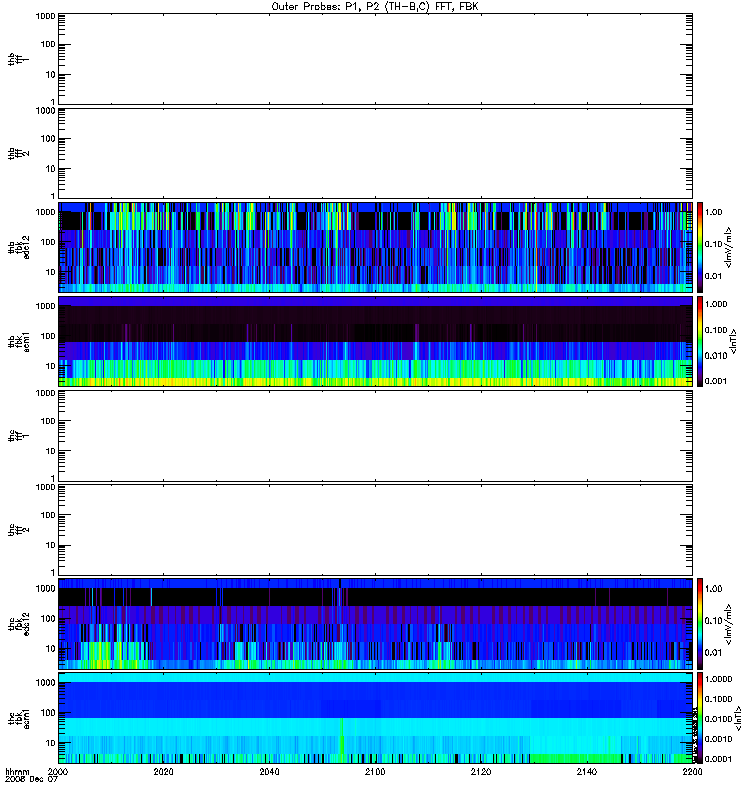This screenshot has width=750, height=800.
Task: Click the '2100' time axis label
Action: (x=375, y=771)
